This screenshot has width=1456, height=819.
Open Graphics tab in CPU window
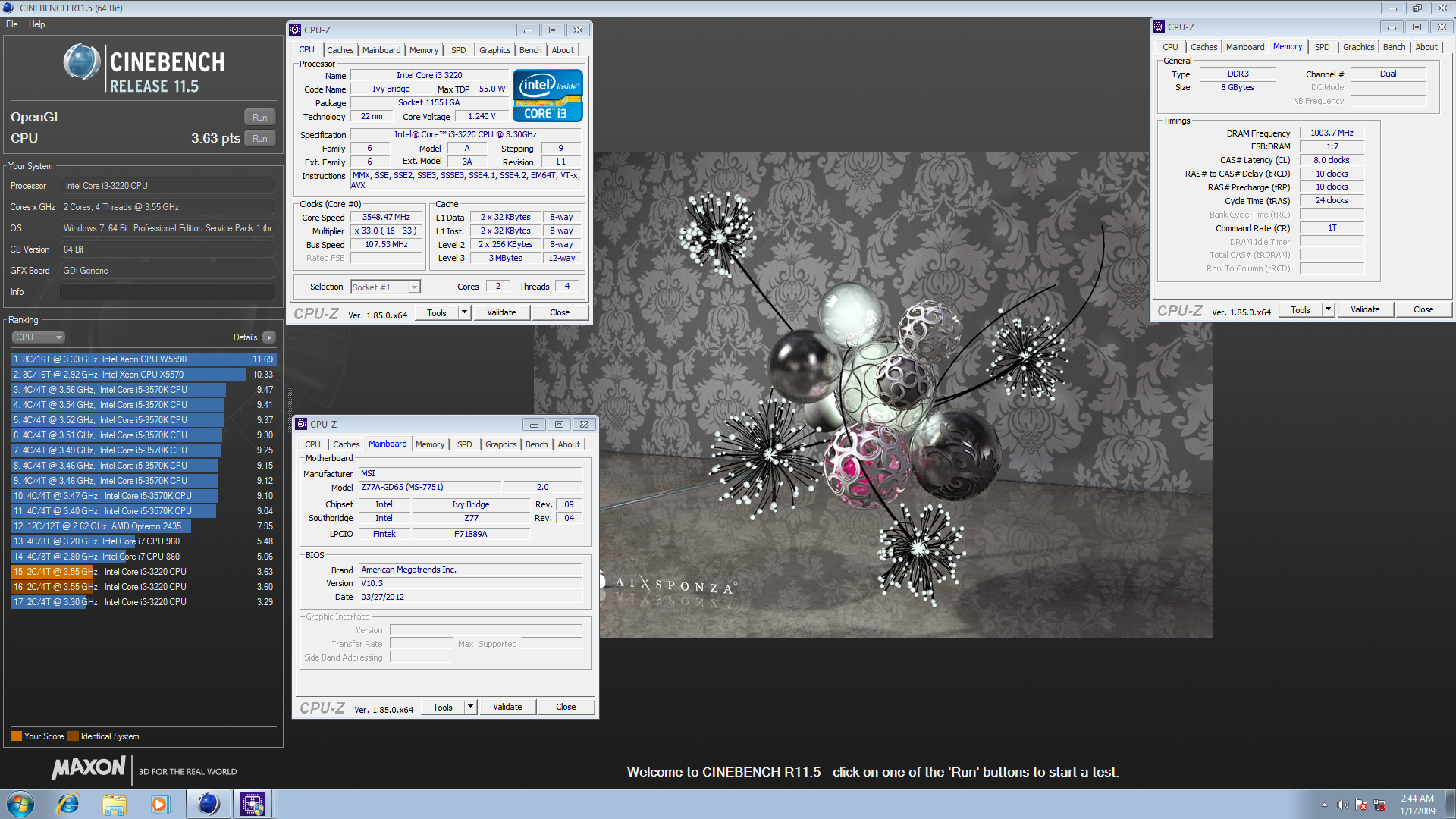(495, 50)
